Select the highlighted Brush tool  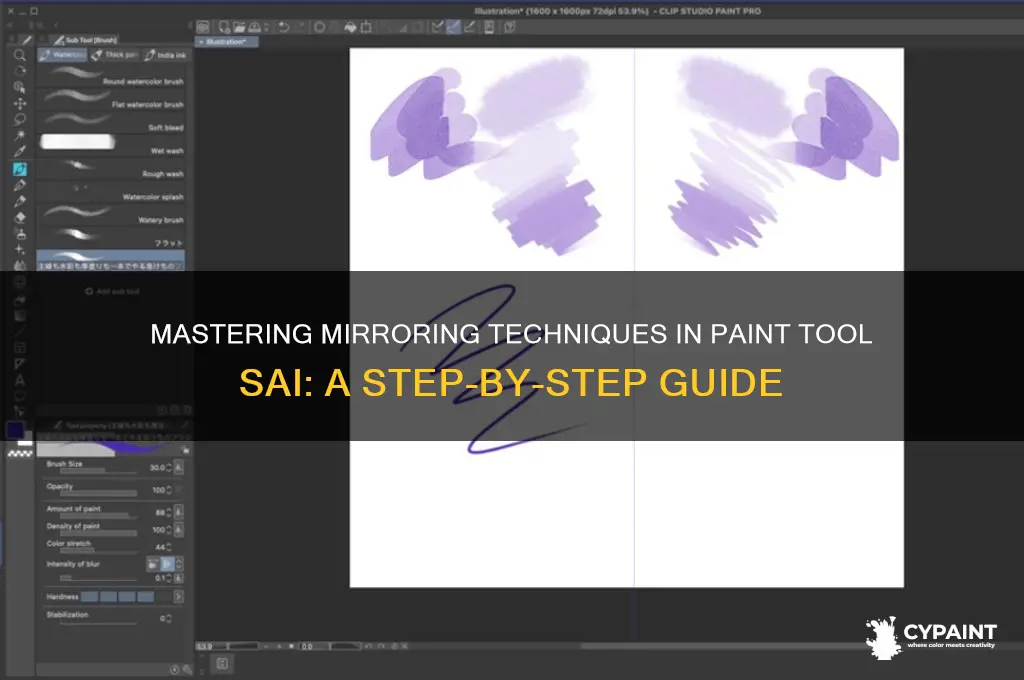(x=20, y=169)
